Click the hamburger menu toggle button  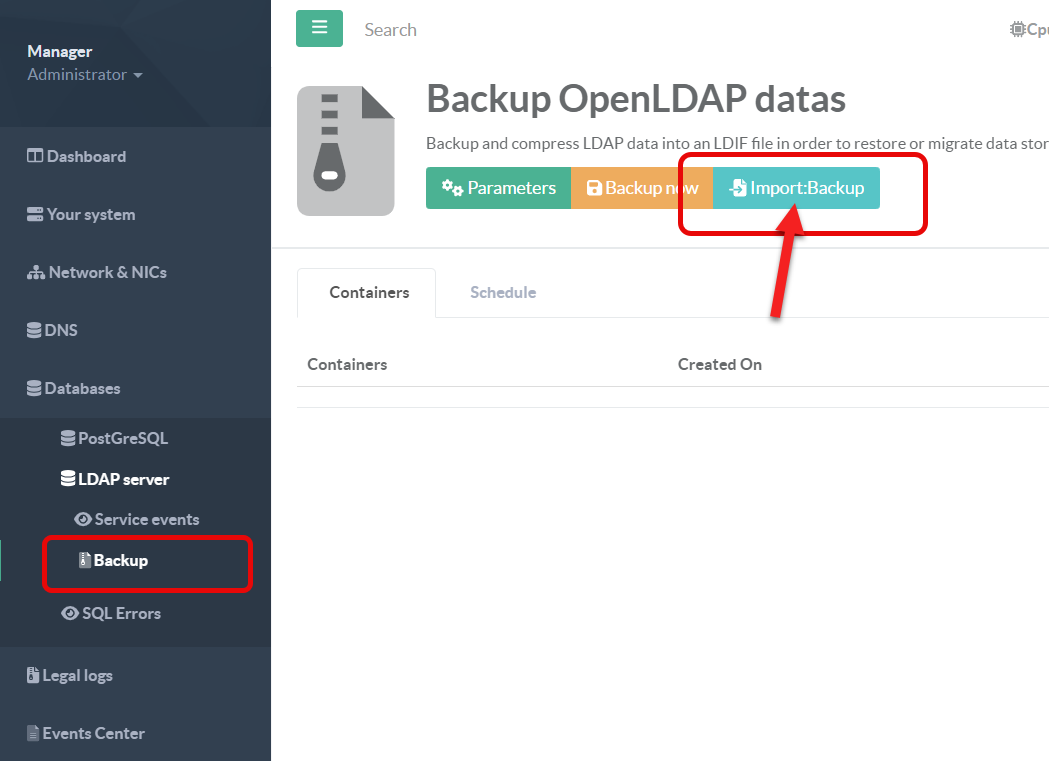pos(319,28)
